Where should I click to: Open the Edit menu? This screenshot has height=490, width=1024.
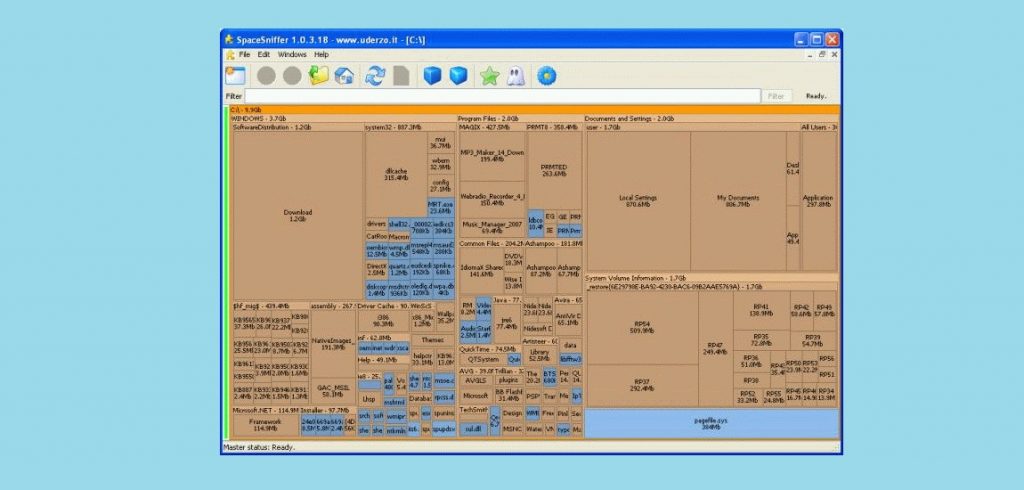[x=263, y=55]
